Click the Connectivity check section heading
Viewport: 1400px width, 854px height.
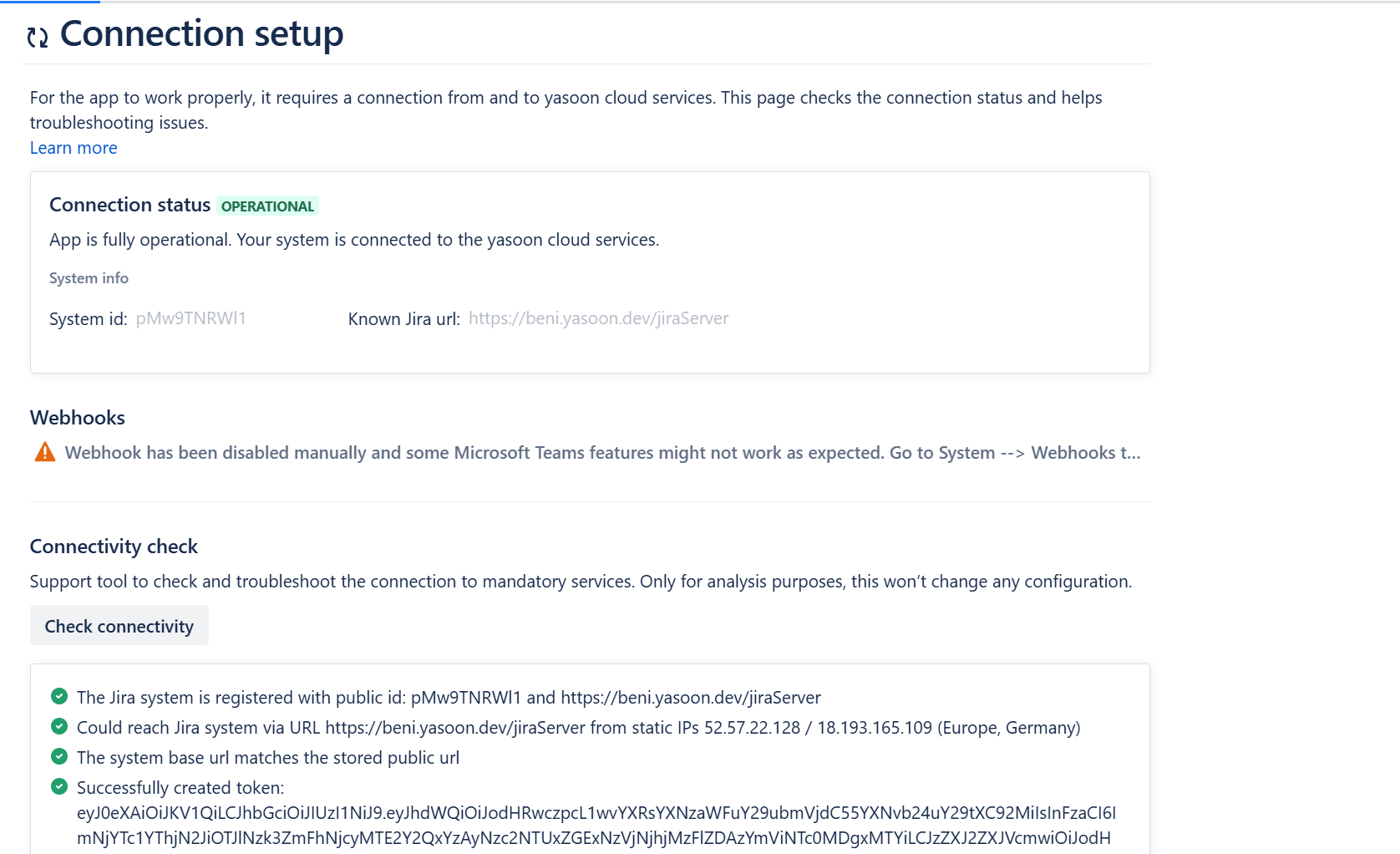(114, 546)
